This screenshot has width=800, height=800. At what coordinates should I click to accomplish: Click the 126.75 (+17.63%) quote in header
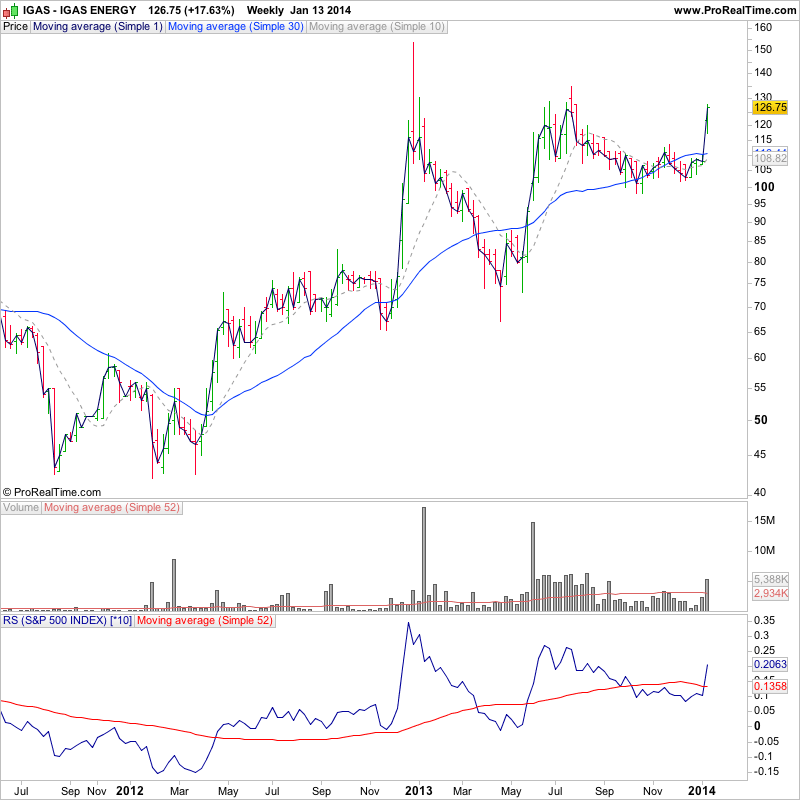click(x=191, y=10)
